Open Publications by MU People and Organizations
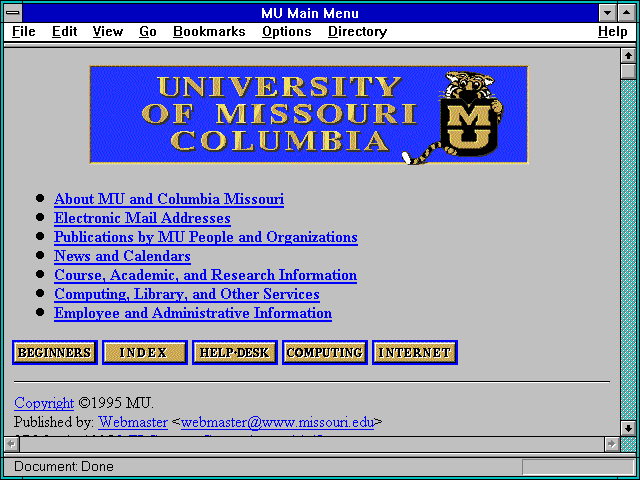The width and height of the screenshot is (640, 480). tap(206, 237)
